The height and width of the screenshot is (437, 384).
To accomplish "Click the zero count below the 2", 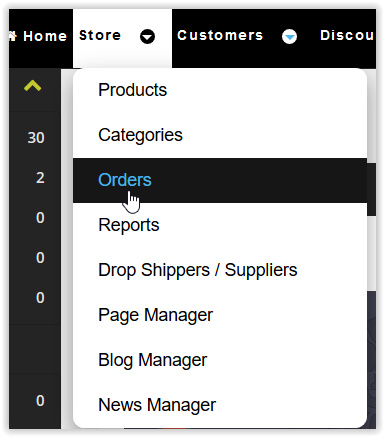I will click(x=40, y=218).
